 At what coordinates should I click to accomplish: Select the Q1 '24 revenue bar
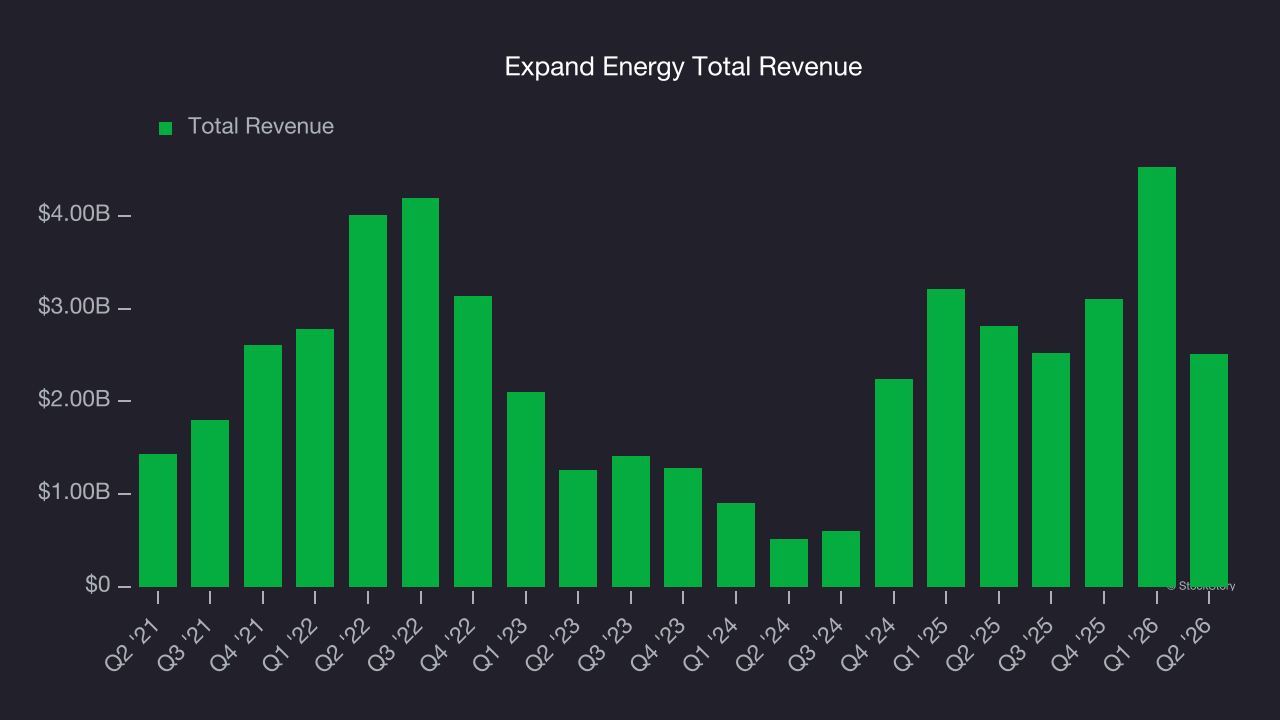click(x=736, y=545)
